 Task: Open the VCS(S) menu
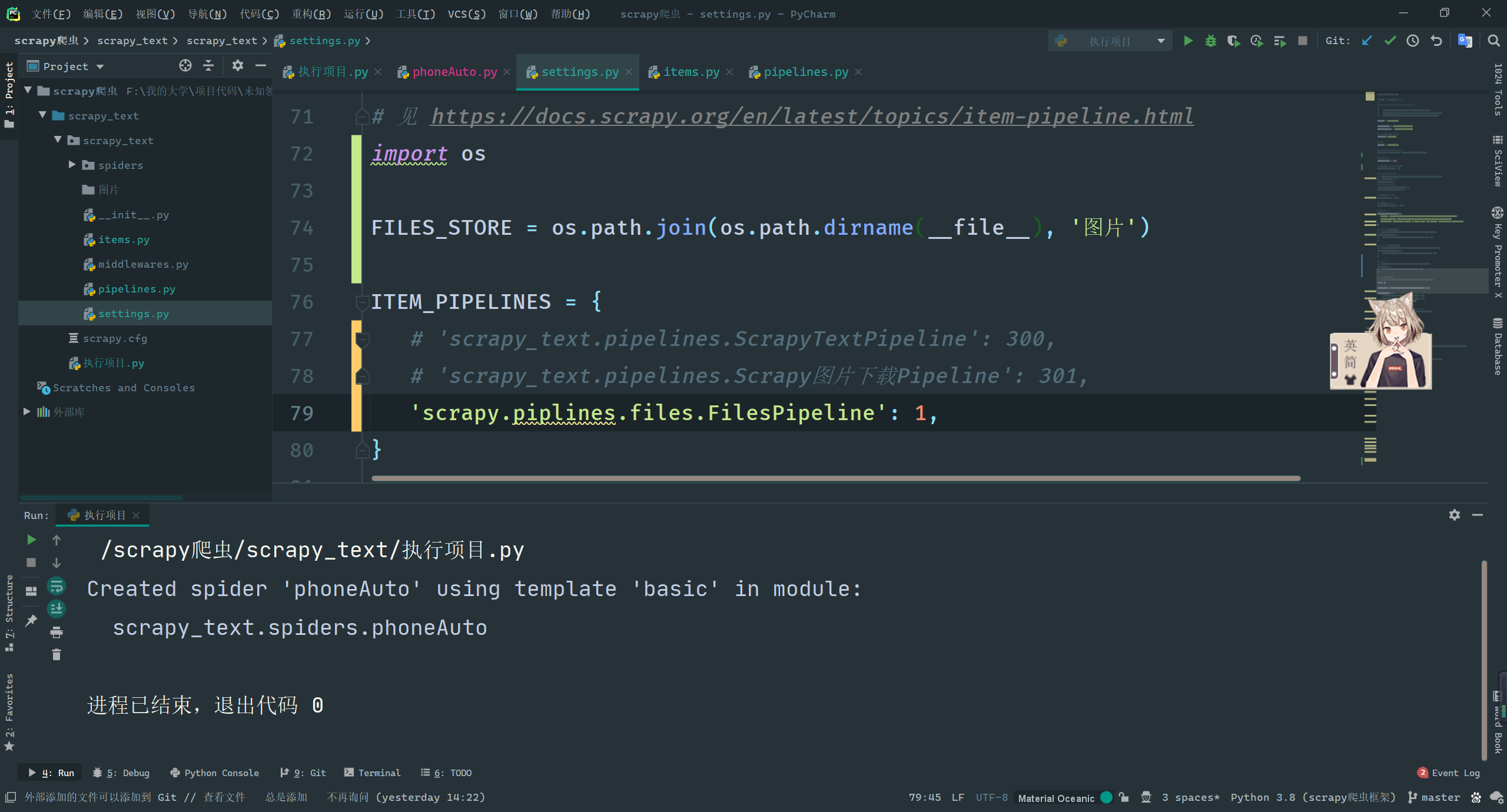pos(466,14)
